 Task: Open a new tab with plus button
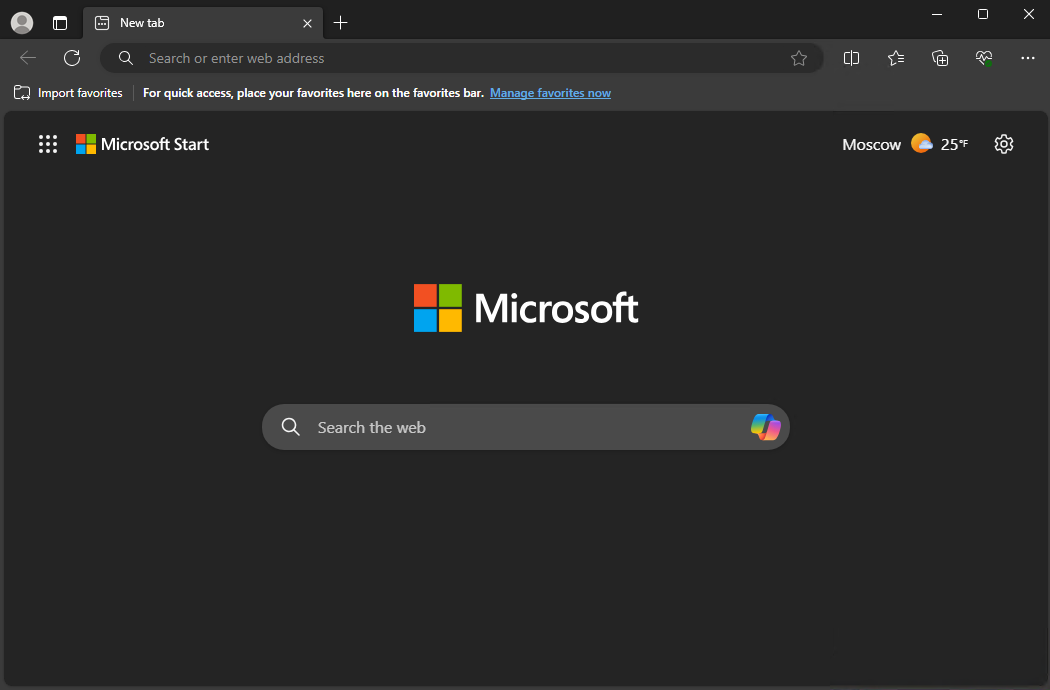pos(340,23)
